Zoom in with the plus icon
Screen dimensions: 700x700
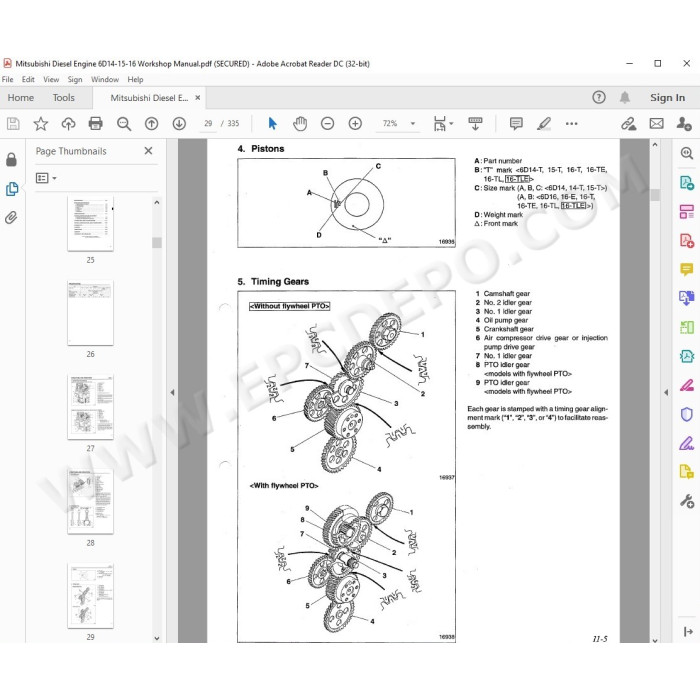[x=355, y=123]
